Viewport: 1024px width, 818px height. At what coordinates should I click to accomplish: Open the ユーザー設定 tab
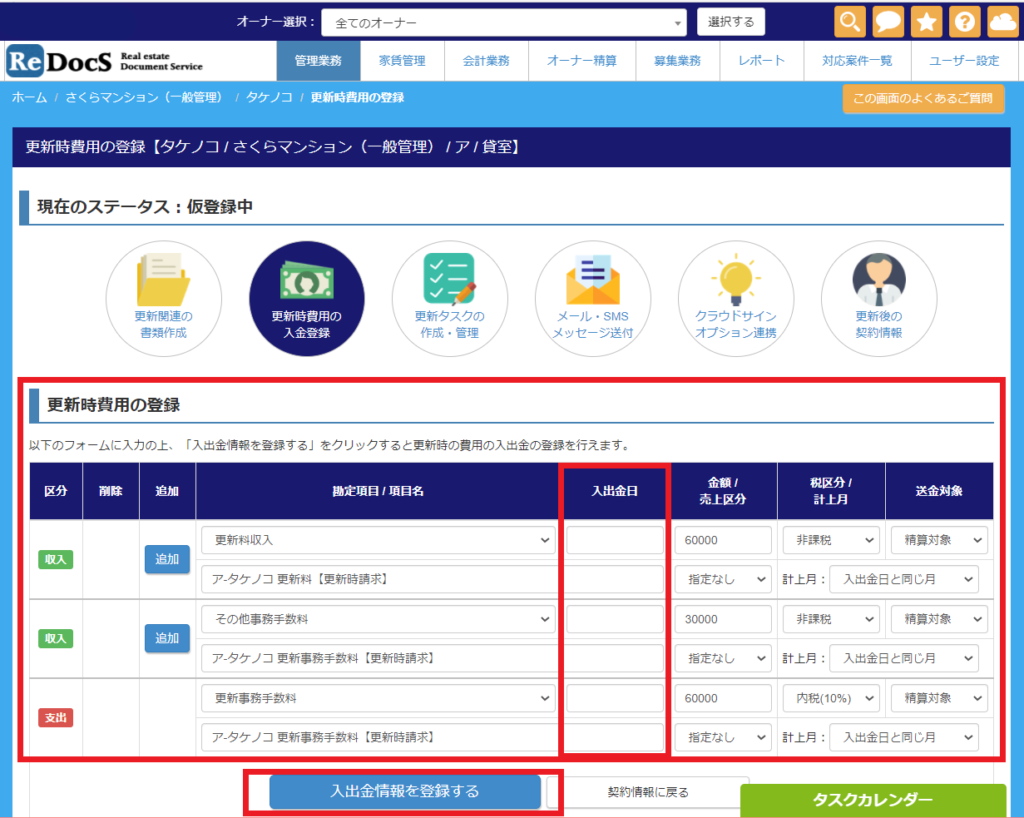click(x=964, y=61)
